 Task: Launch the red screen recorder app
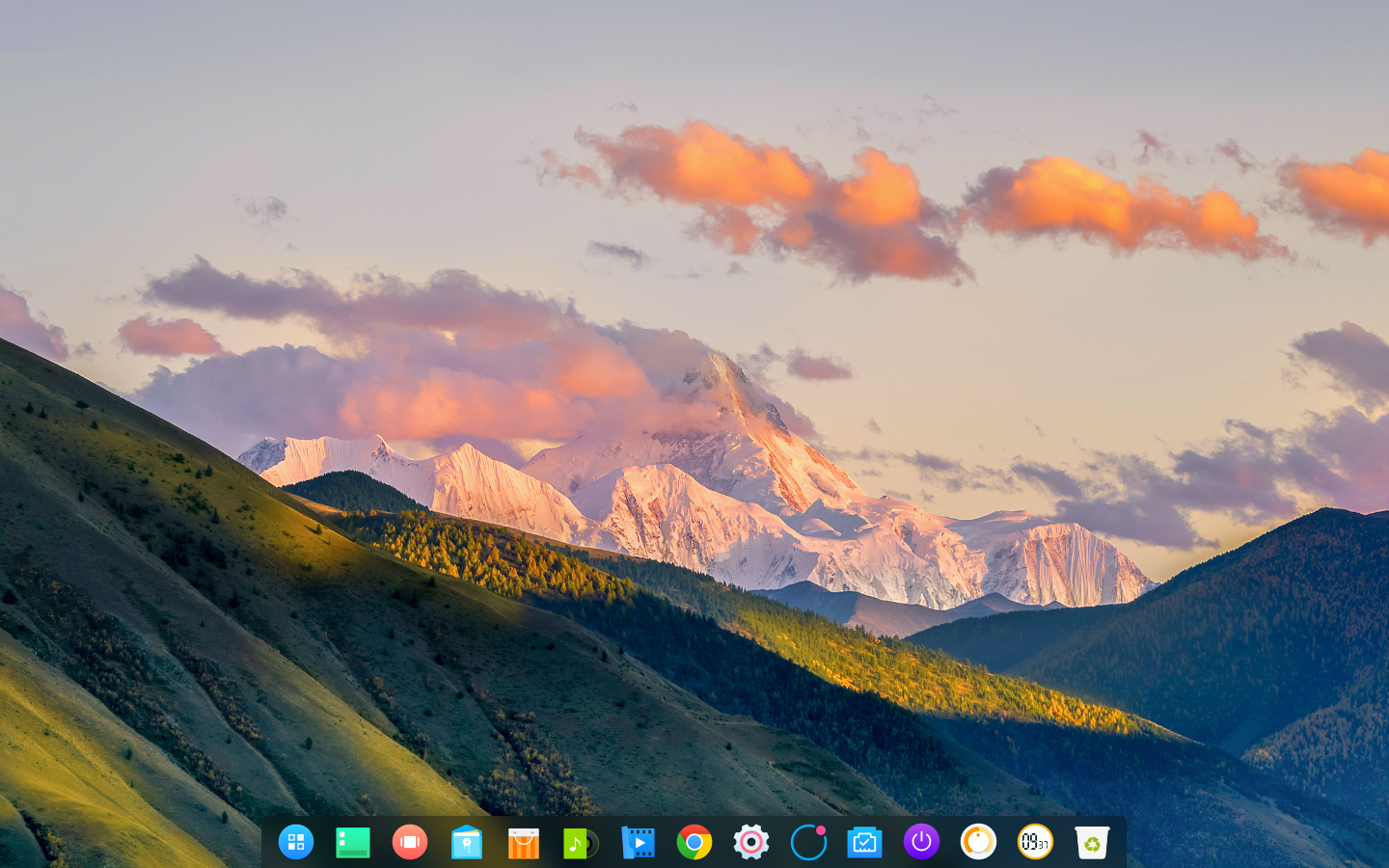(x=410, y=842)
